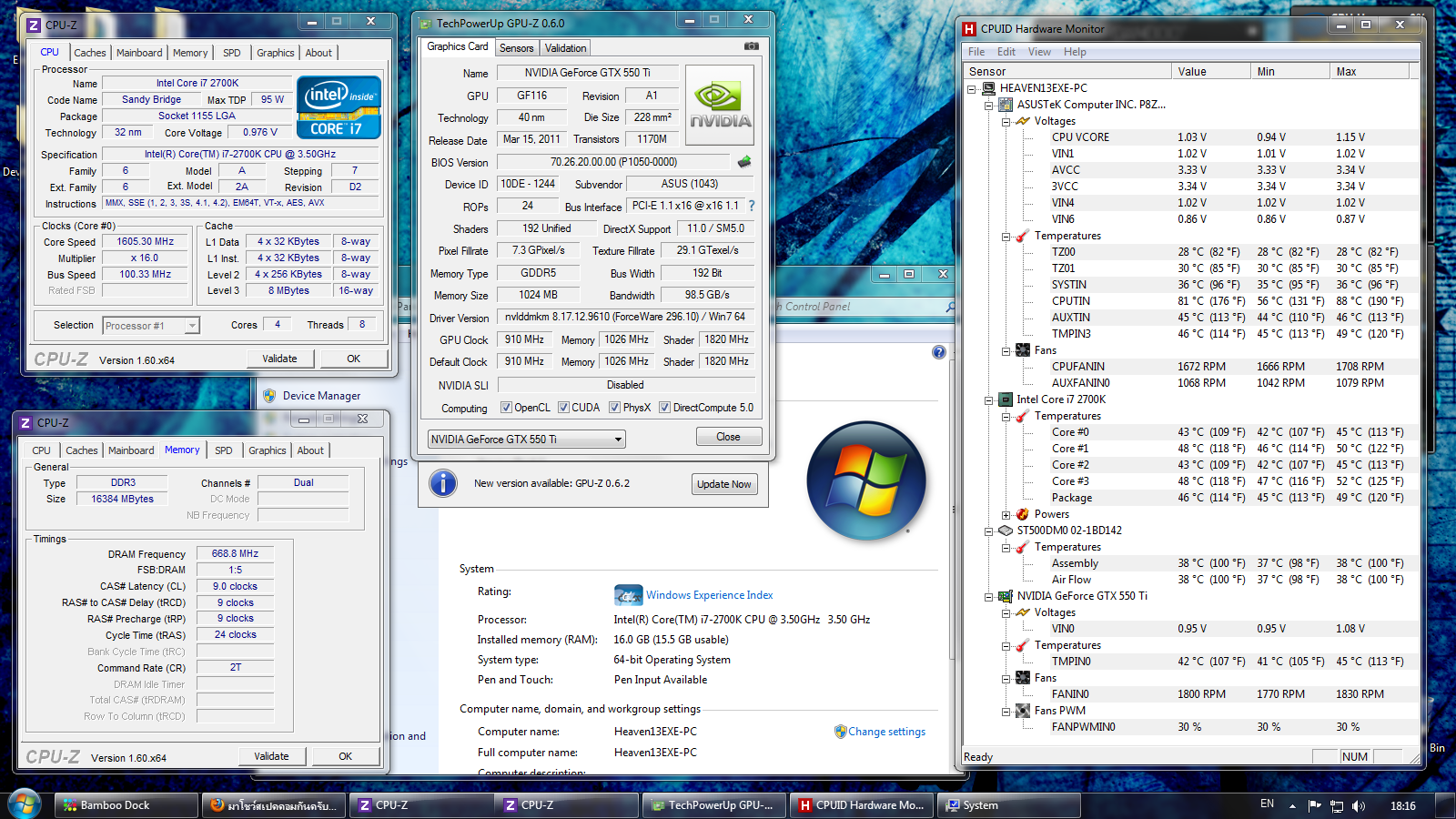Click the blue help icon in System window

click(939, 352)
